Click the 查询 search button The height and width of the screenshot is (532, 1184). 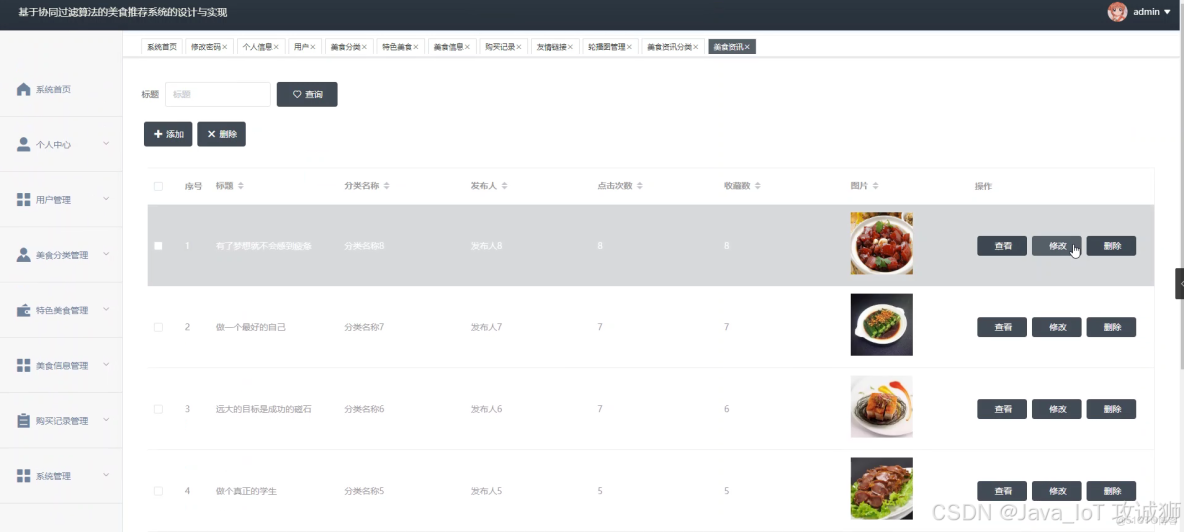pos(307,94)
